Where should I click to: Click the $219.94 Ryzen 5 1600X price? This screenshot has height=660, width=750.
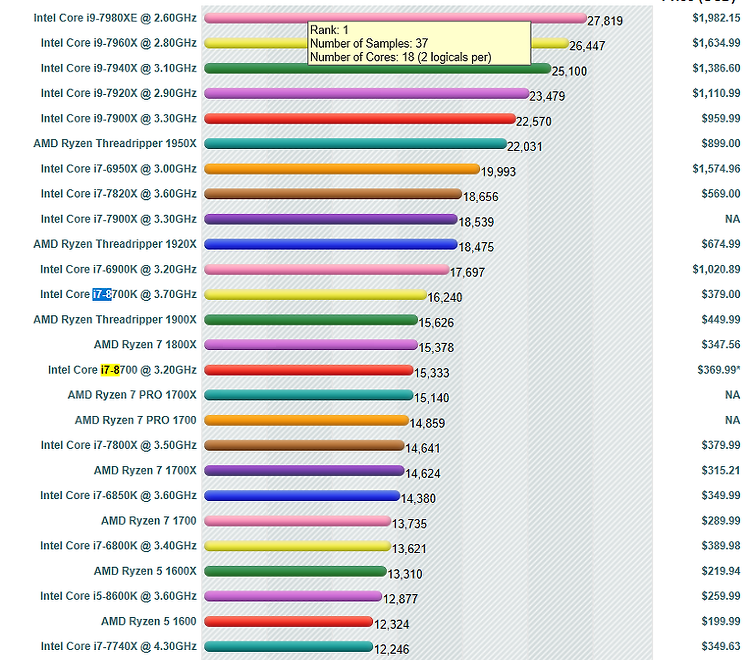(721, 571)
